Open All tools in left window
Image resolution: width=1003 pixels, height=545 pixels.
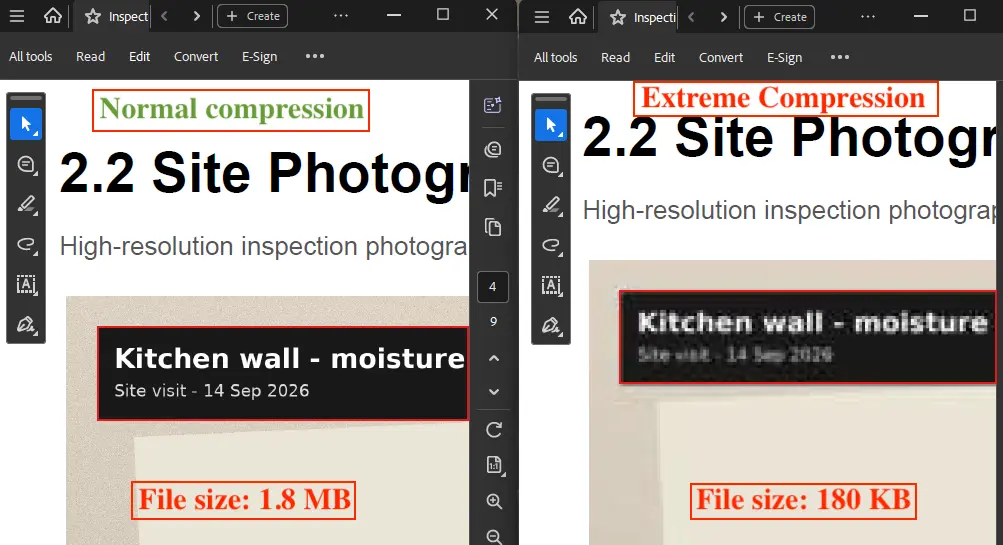coord(31,56)
